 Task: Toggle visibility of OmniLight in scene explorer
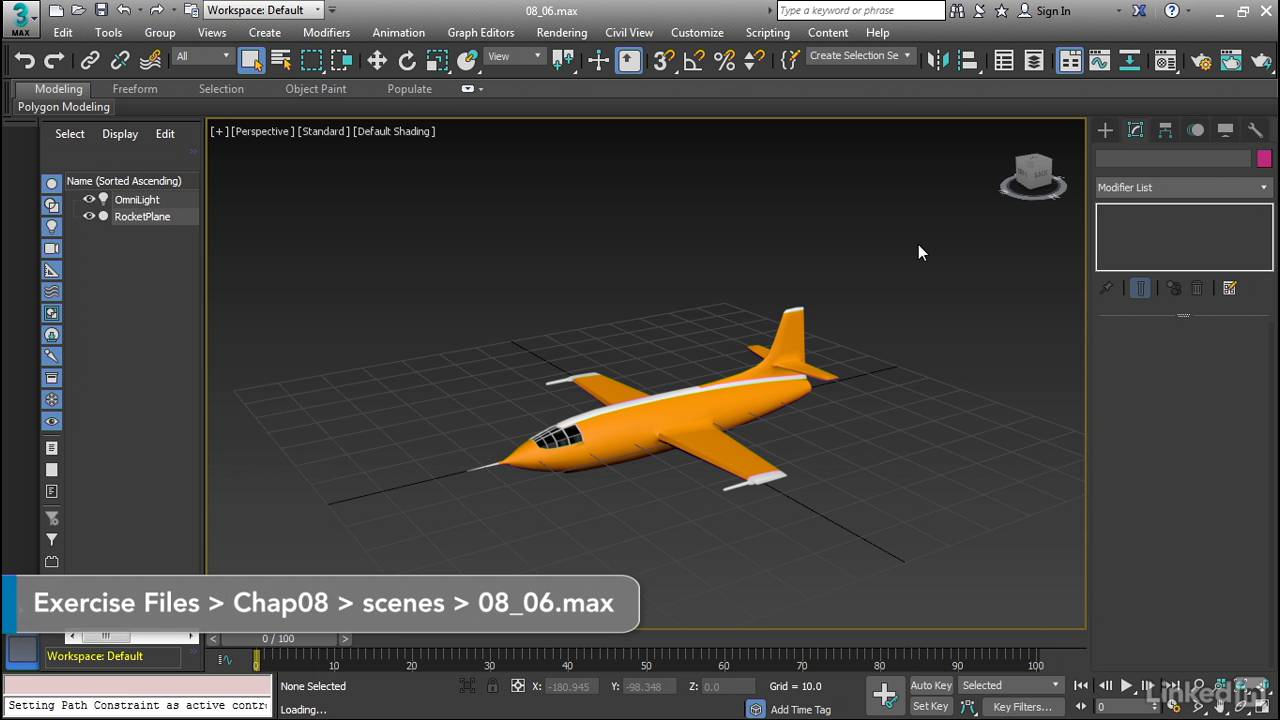click(x=89, y=199)
